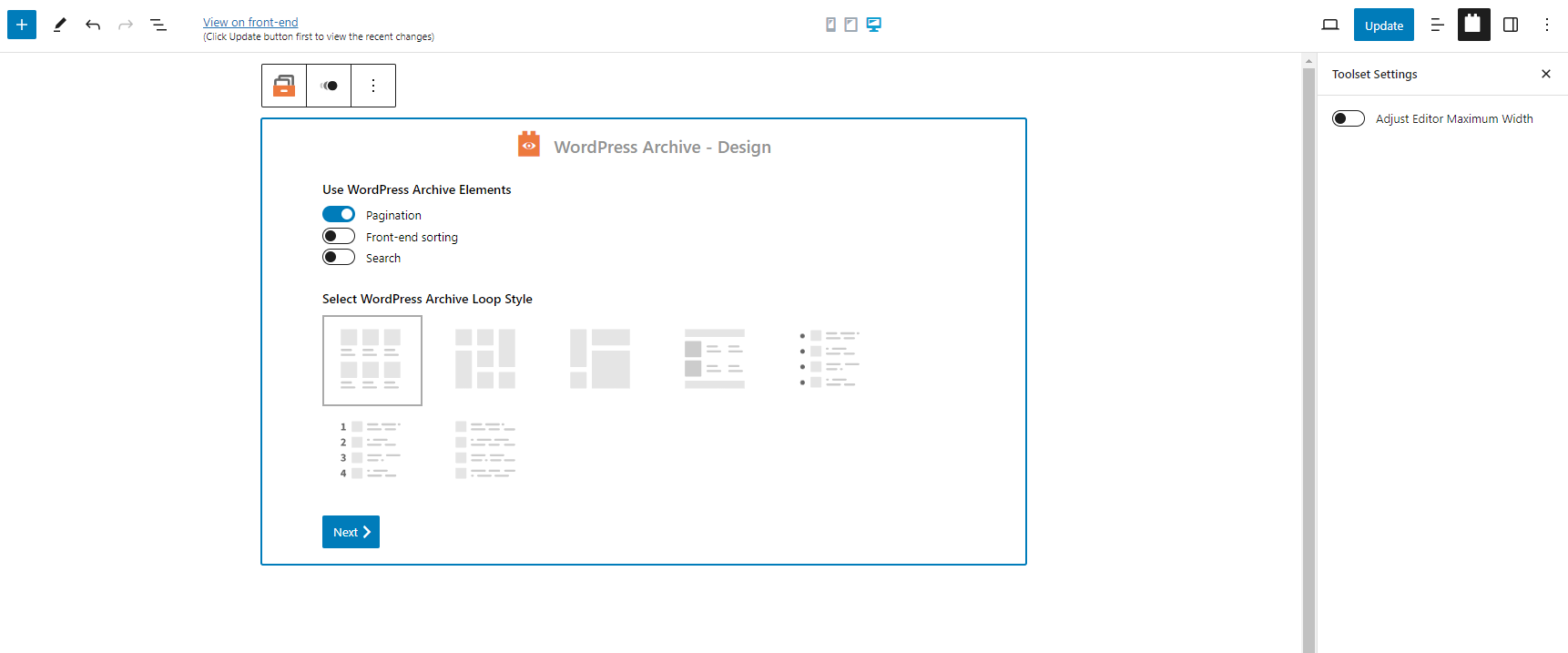Switch to tablet preview icon
Viewport: 1568px width, 653px height.
click(850, 25)
